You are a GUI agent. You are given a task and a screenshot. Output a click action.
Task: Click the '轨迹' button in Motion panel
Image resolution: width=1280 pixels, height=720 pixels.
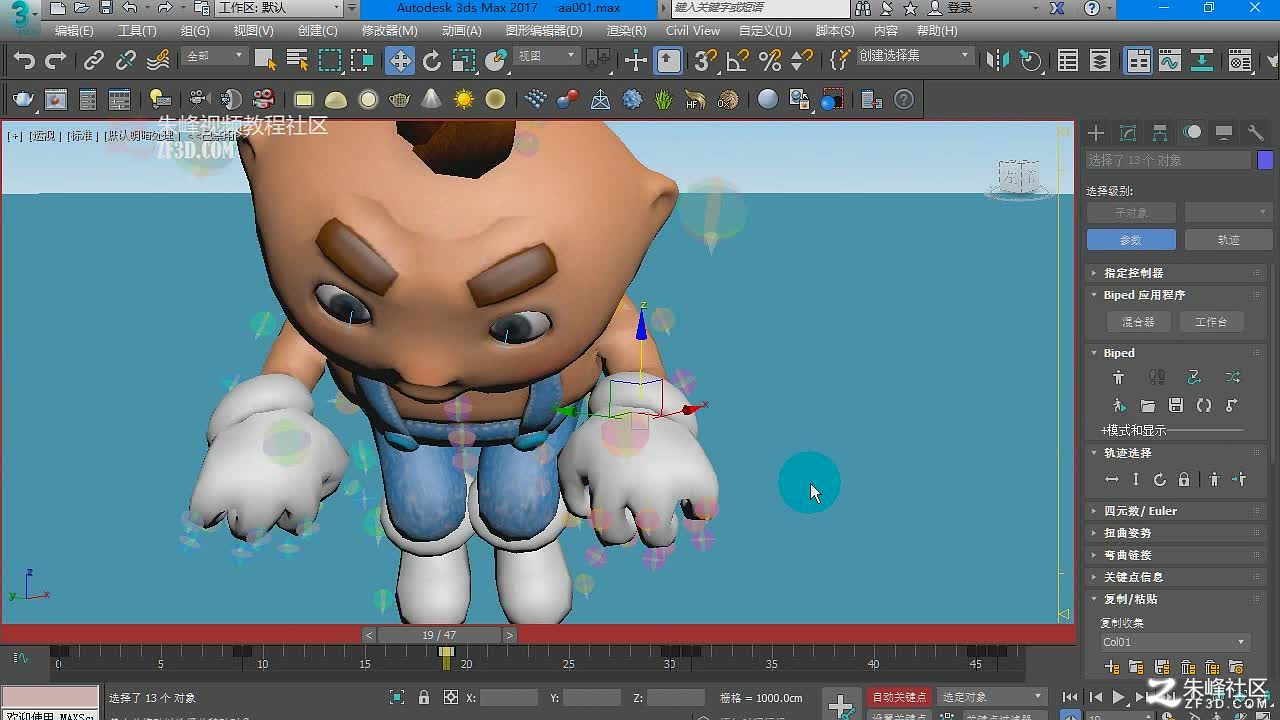[x=1228, y=240]
